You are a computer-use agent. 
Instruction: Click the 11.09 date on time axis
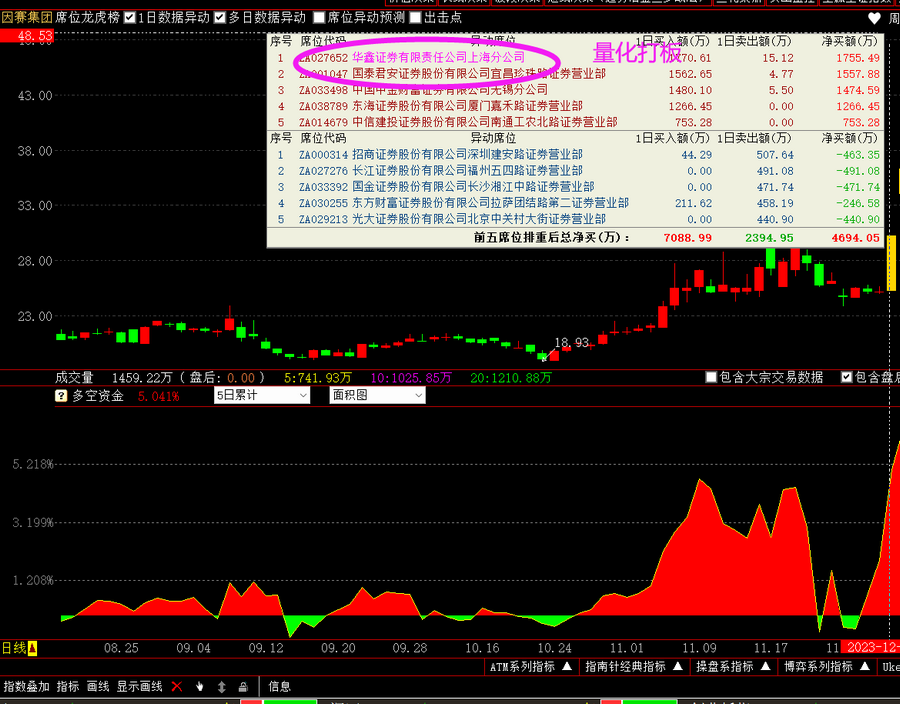click(x=699, y=648)
